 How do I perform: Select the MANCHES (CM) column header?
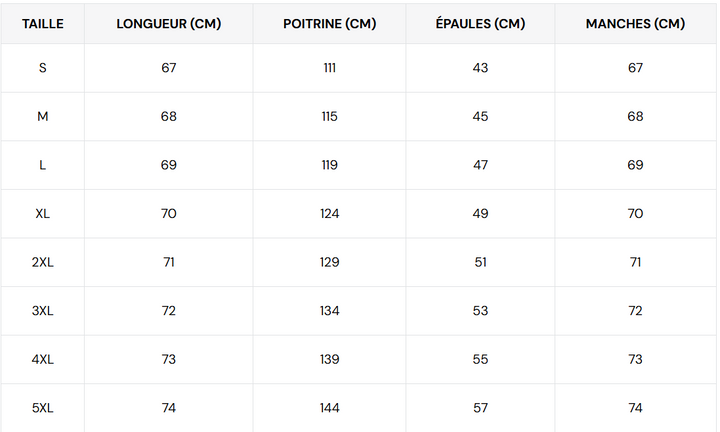[x=635, y=23]
